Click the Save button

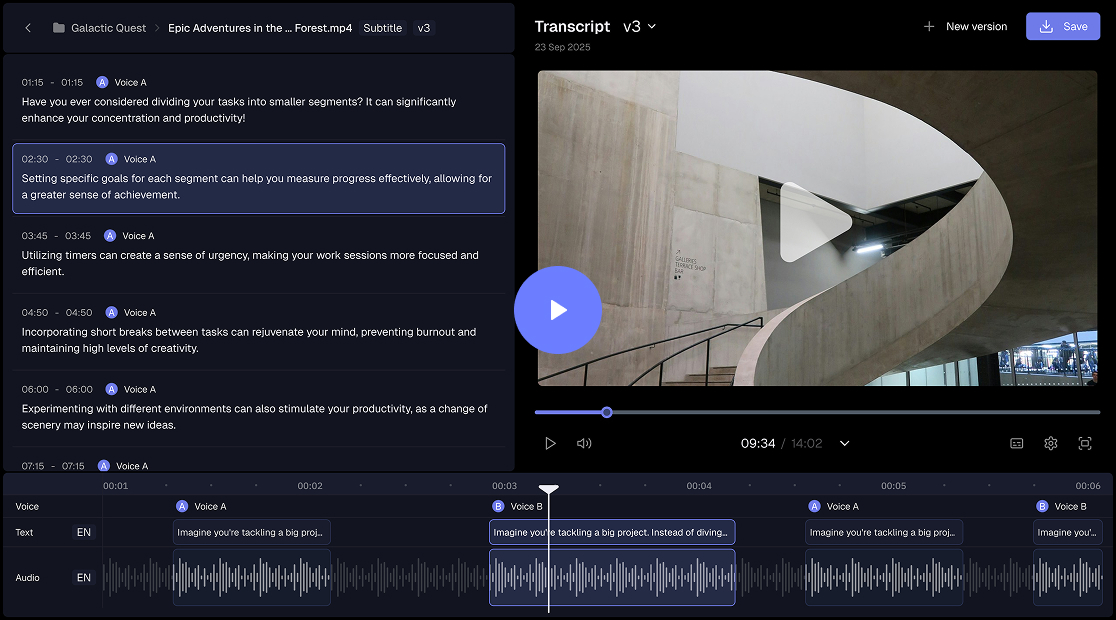[x=1063, y=26]
